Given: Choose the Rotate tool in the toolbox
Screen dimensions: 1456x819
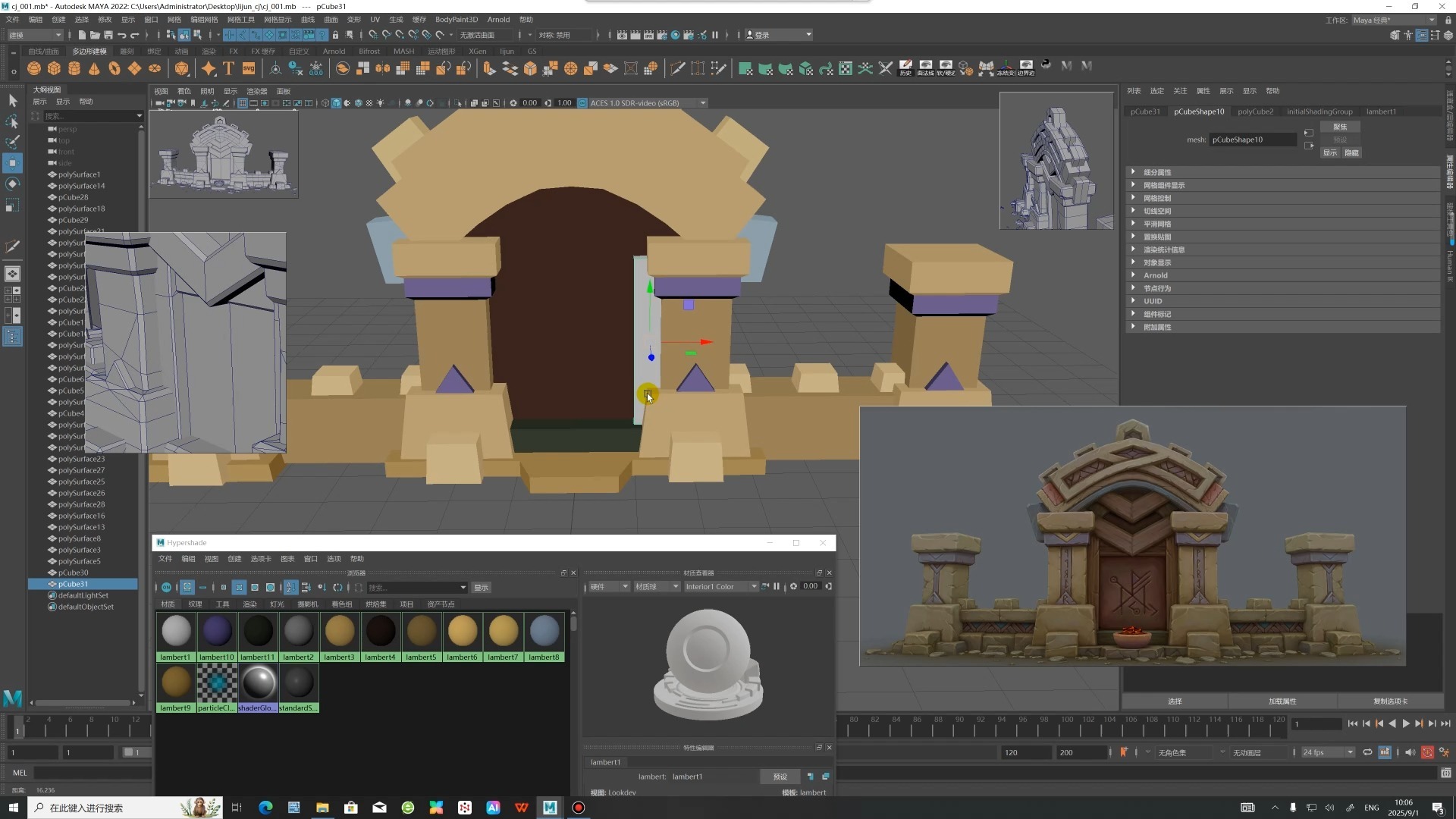Looking at the screenshot, I should click(13, 184).
